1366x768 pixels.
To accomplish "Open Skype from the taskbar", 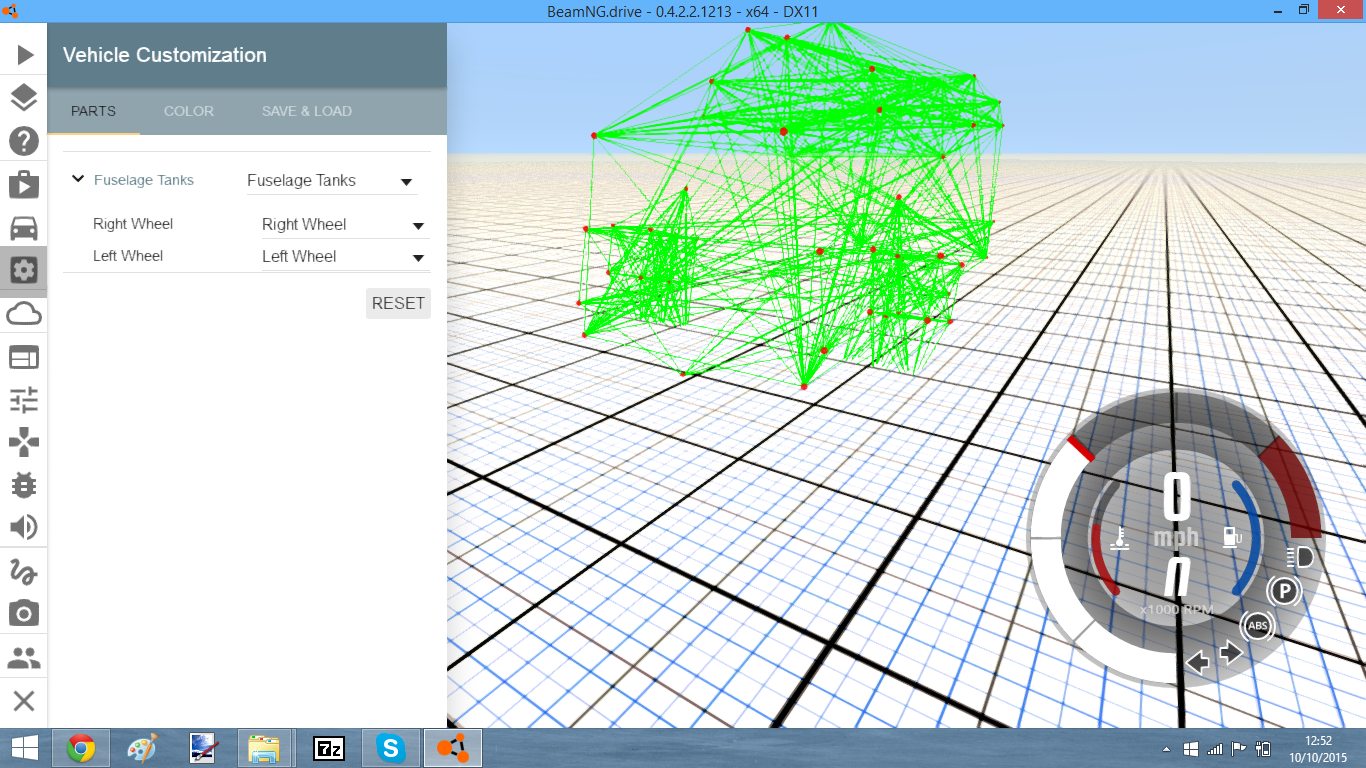I will tap(391, 748).
